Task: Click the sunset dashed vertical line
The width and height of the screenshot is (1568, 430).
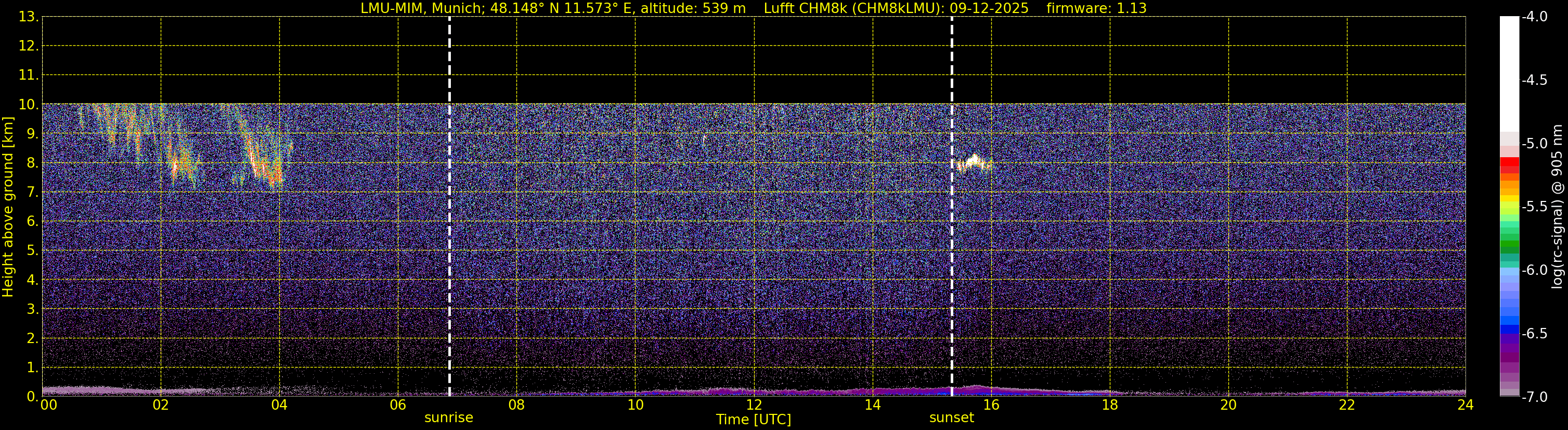Action: coord(951,207)
